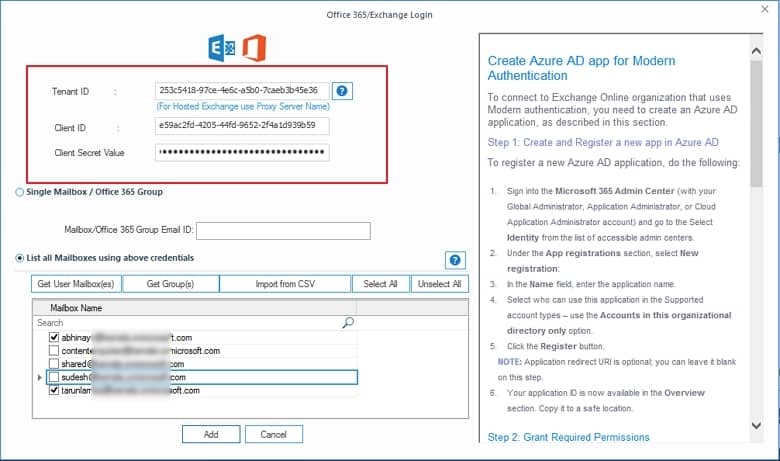Click the help panel scroll down arrow
Screen dimensions: 780x461
tap(756, 425)
